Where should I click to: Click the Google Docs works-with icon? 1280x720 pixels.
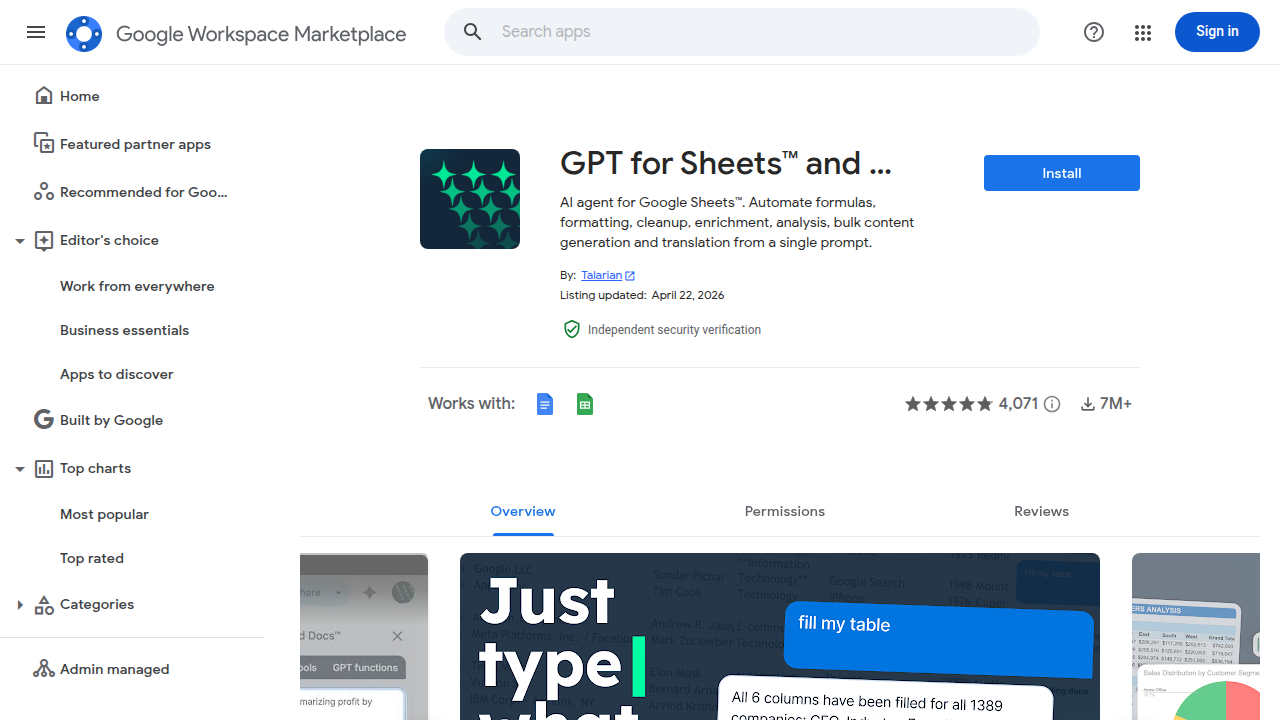[545, 404]
